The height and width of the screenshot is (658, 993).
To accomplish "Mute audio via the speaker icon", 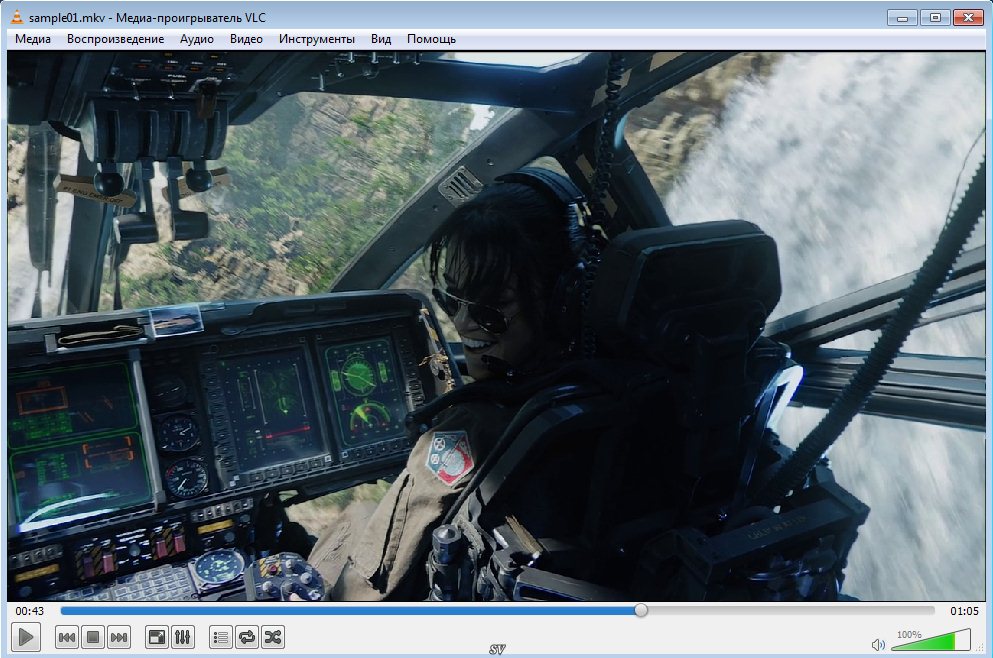I will pos(878,644).
